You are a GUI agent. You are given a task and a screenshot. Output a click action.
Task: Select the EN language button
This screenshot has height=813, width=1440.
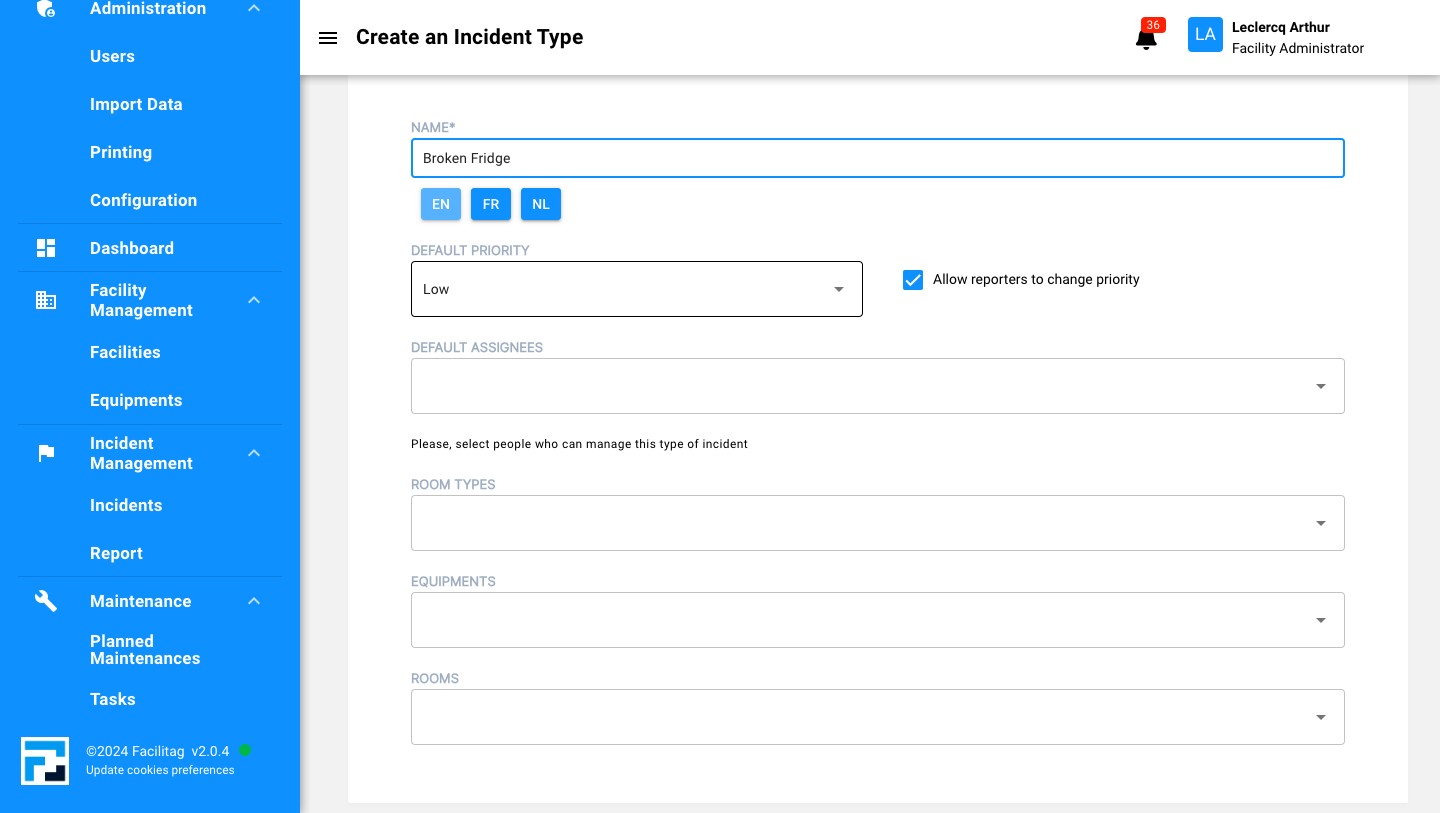(x=441, y=204)
